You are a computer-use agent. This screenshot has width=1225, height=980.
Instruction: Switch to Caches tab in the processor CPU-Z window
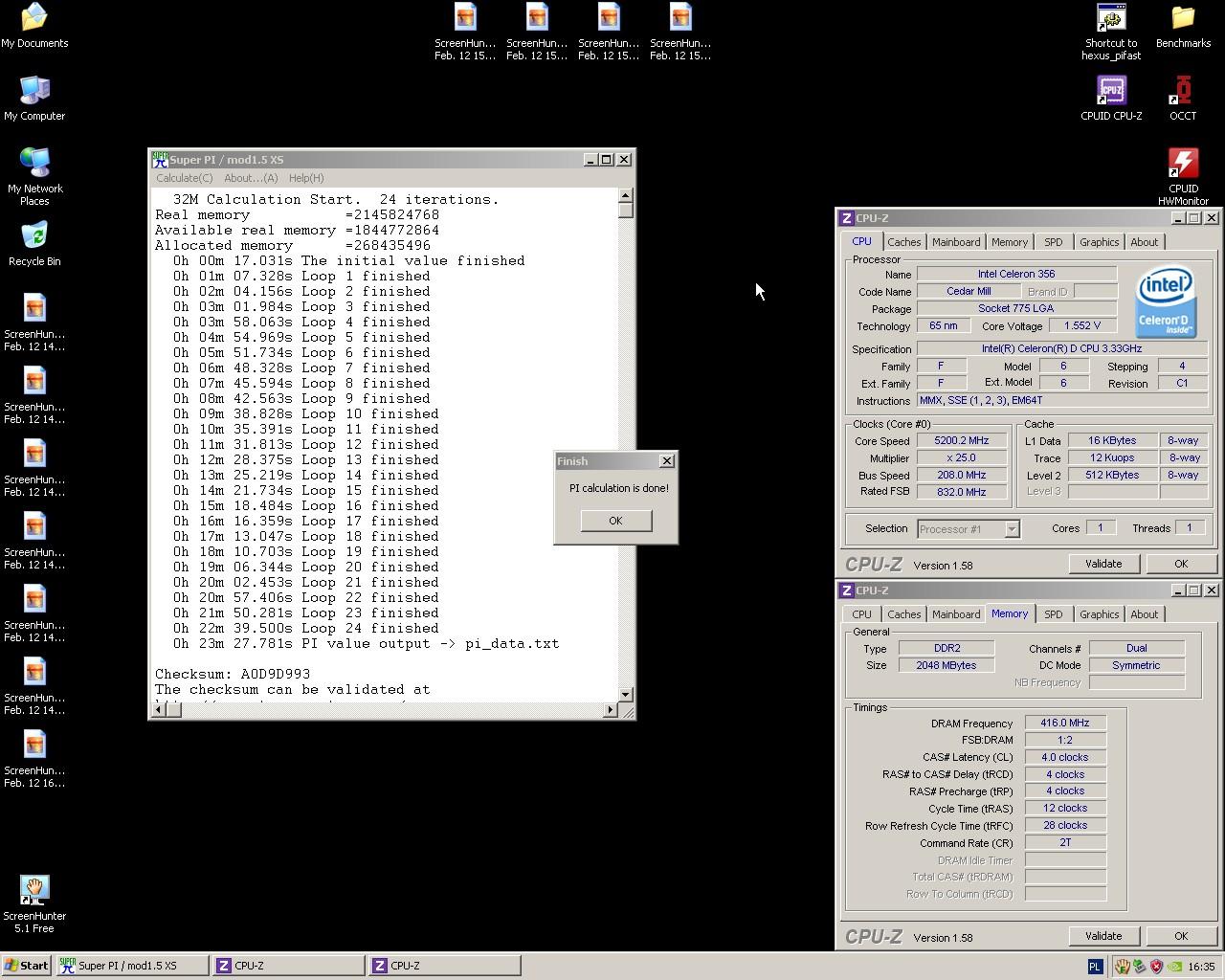pyautogui.click(x=903, y=242)
